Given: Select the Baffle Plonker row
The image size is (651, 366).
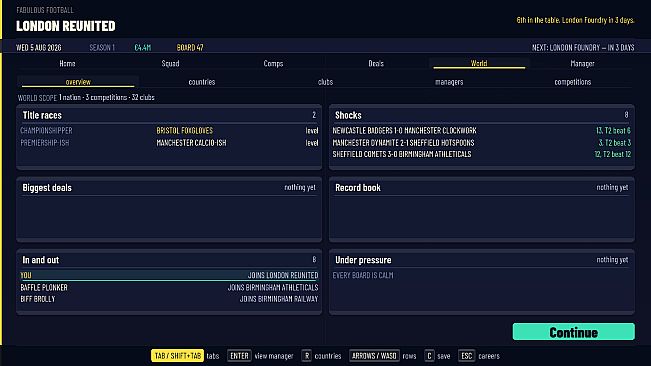Looking at the screenshot, I should (x=169, y=287).
